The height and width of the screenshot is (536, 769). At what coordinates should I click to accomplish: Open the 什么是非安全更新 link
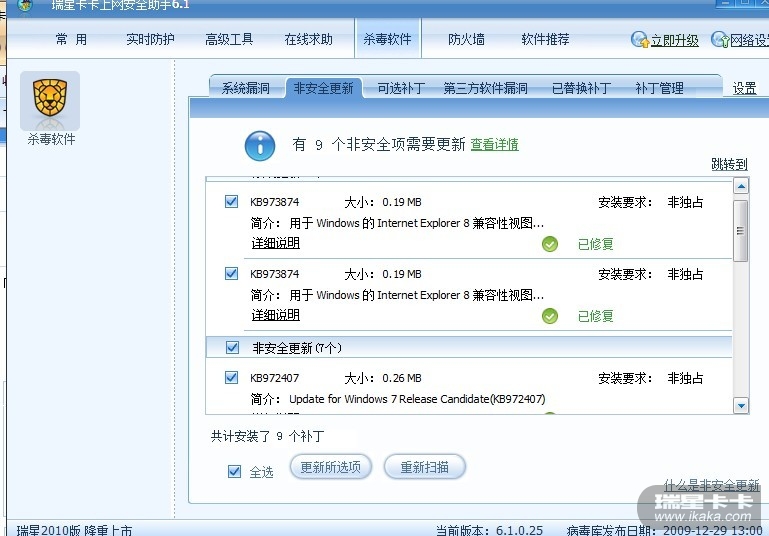coord(712,485)
